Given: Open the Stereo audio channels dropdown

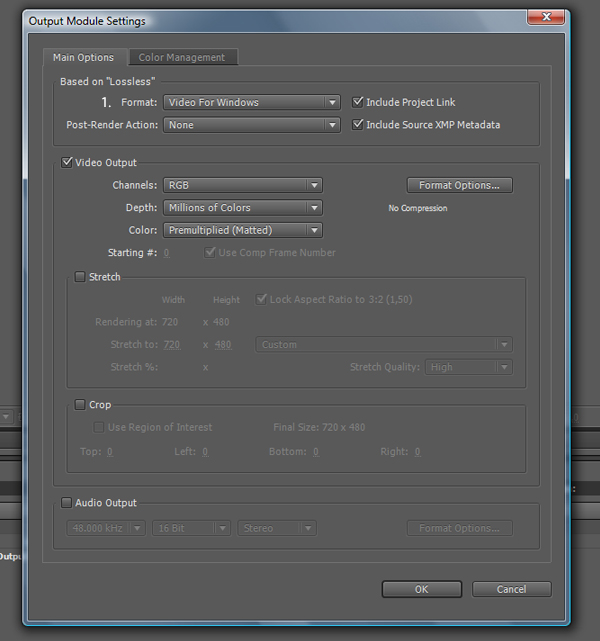Looking at the screenshot, I should [x=277, y=528].
